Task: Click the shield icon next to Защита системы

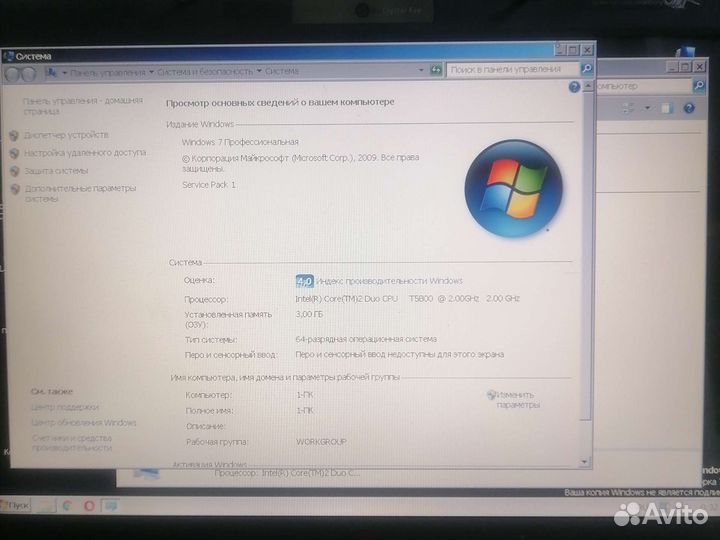Action: [15, 171]
